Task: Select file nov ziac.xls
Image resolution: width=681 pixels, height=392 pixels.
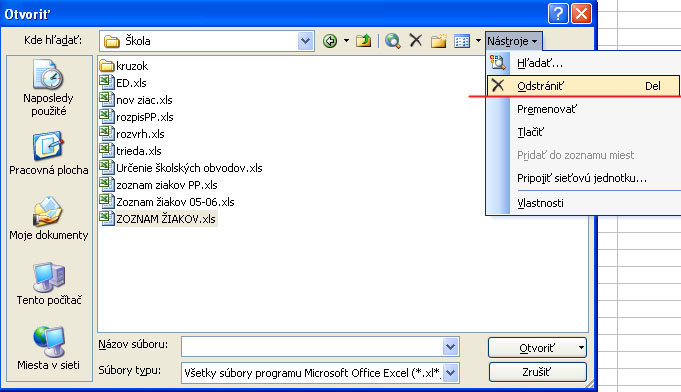Action: (136, 100)
